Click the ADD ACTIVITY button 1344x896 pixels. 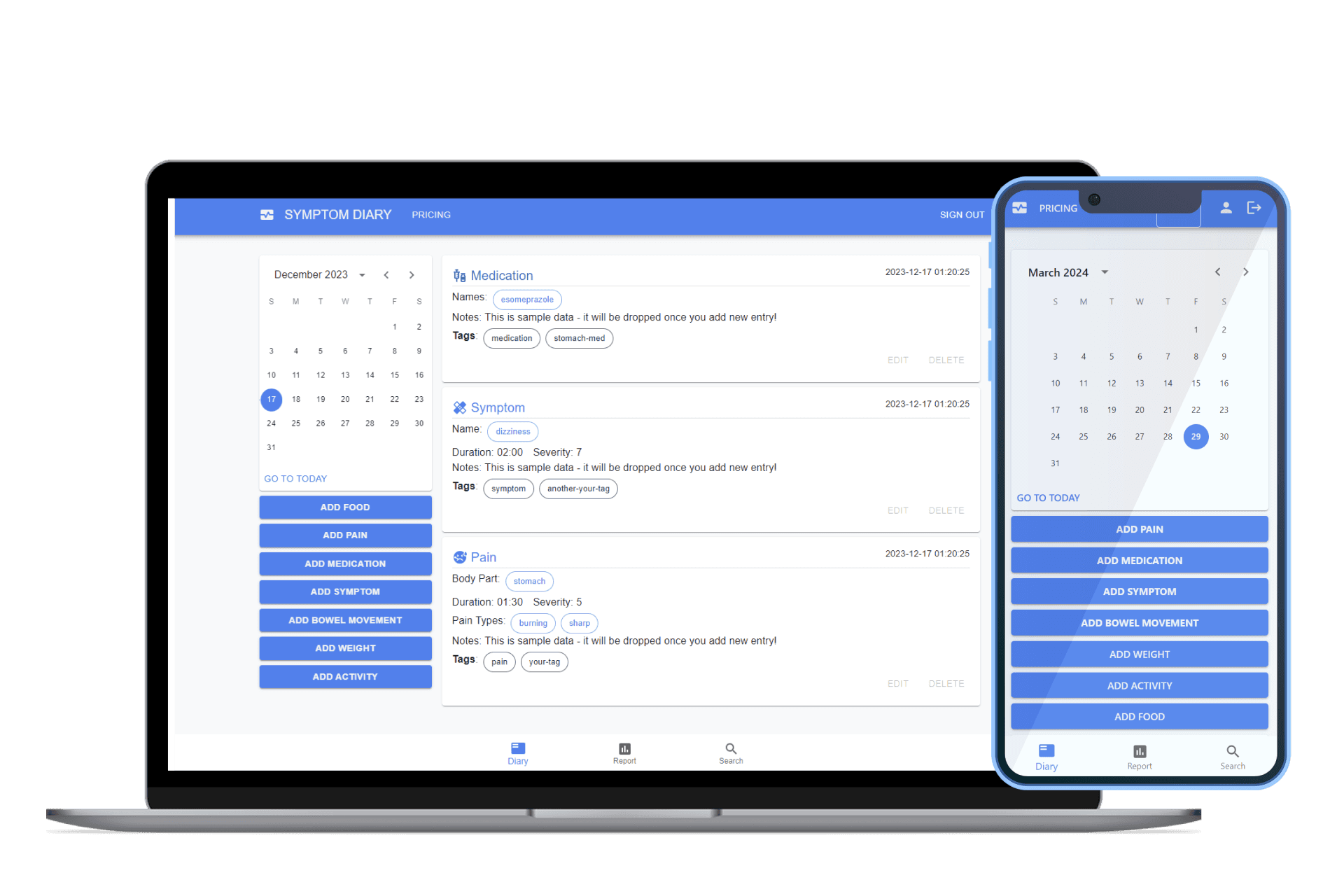pyautogui.click(x=343, y=676)
